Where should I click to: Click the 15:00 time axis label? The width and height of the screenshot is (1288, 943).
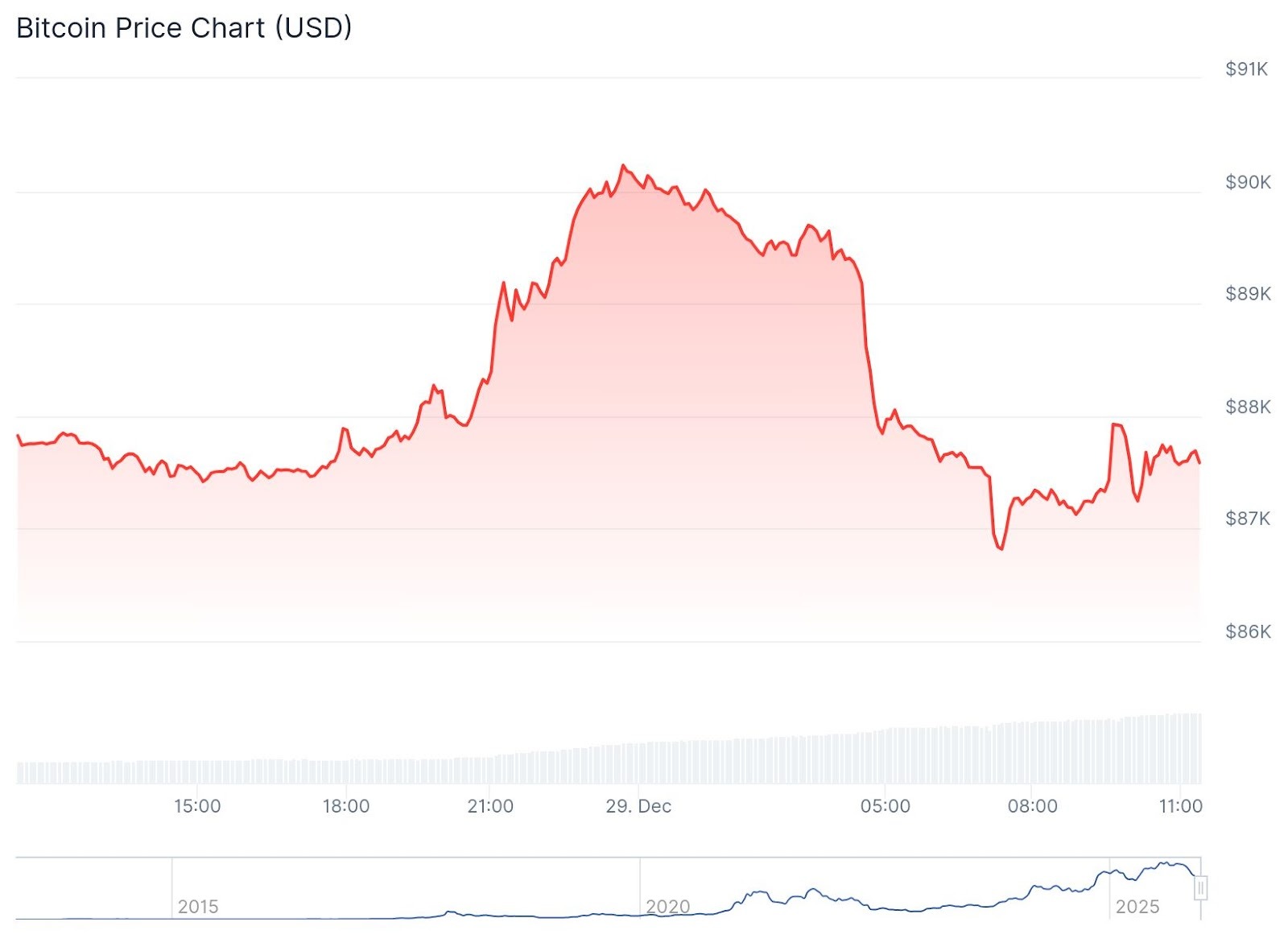[197, 806]
